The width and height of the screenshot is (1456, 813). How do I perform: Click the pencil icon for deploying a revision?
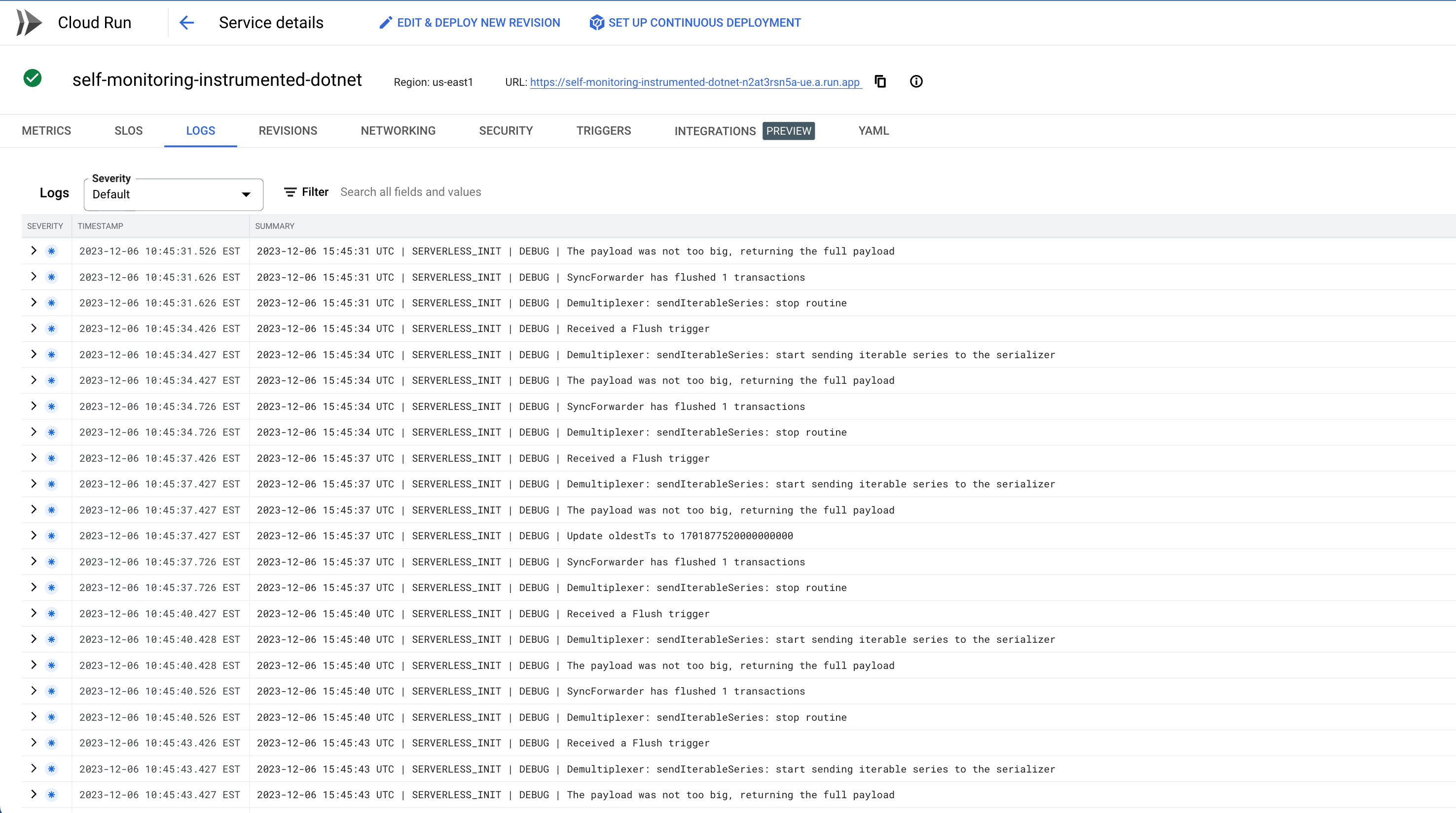[386, 22]
